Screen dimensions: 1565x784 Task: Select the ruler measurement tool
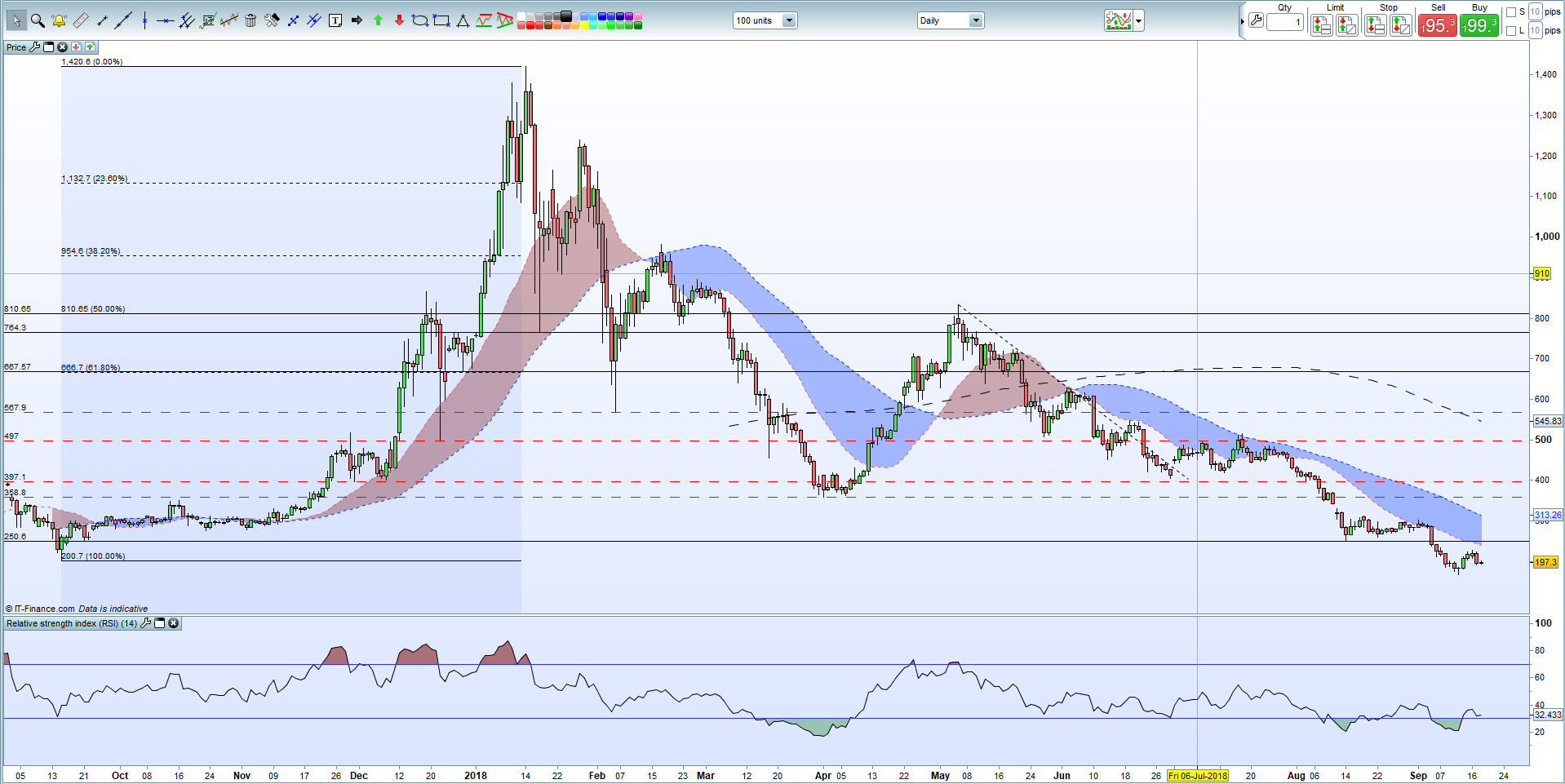(x=81, y=20)
